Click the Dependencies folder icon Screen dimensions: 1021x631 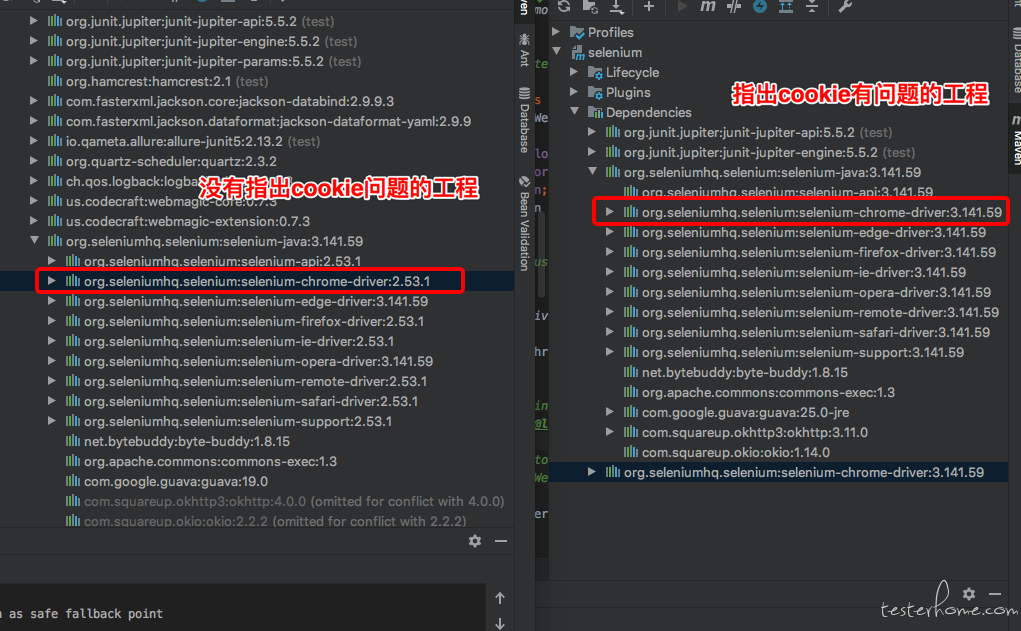(595, 112)
